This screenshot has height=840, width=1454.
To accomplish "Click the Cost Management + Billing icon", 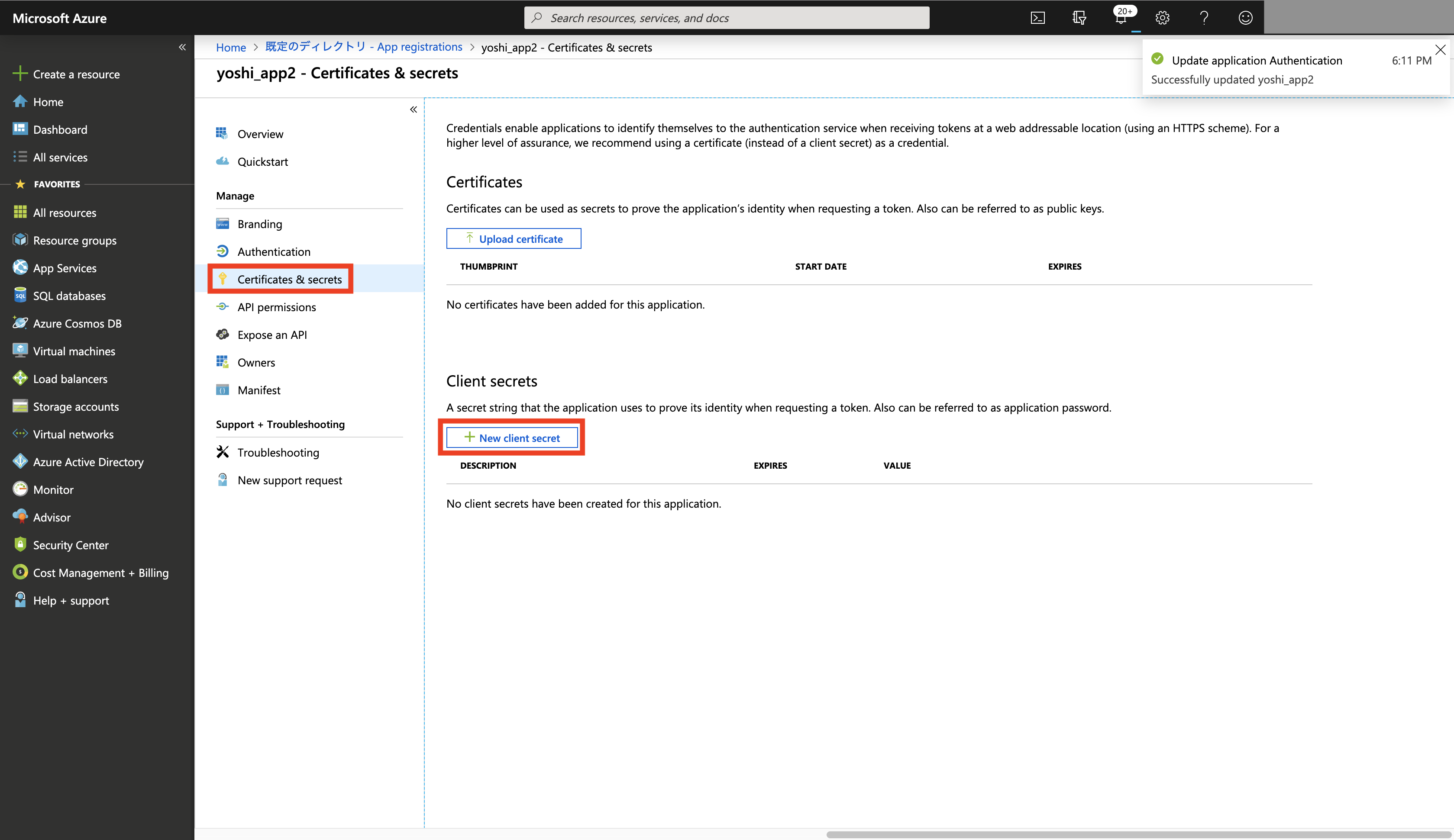I will 20,572.
